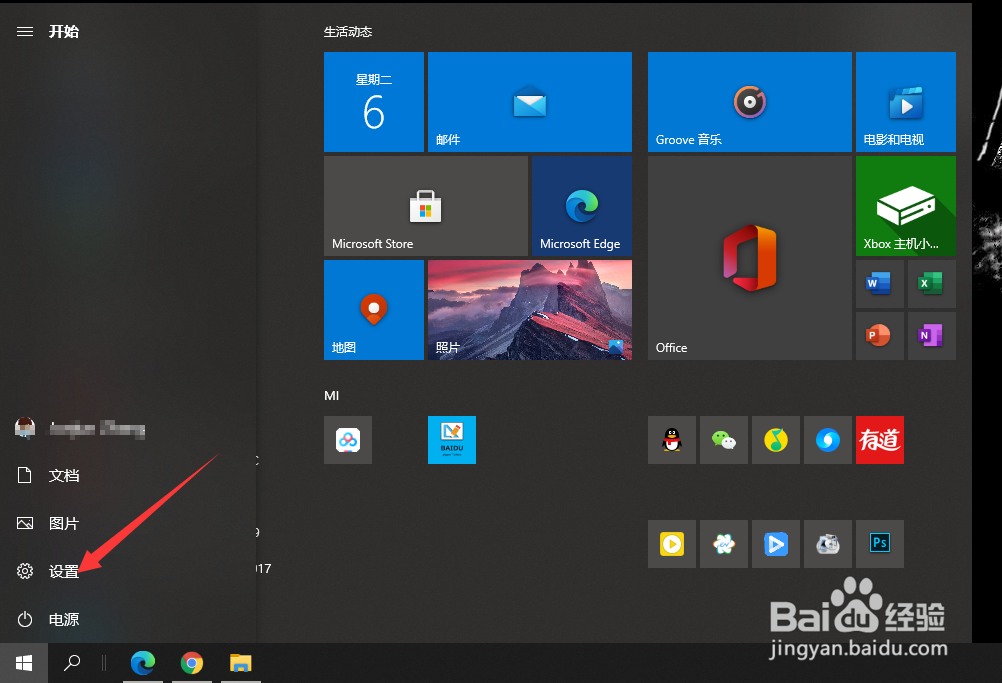This screenshot has height=683, width=1002.
Task: Open taskbar search magnifier
Action: point(72,663)
